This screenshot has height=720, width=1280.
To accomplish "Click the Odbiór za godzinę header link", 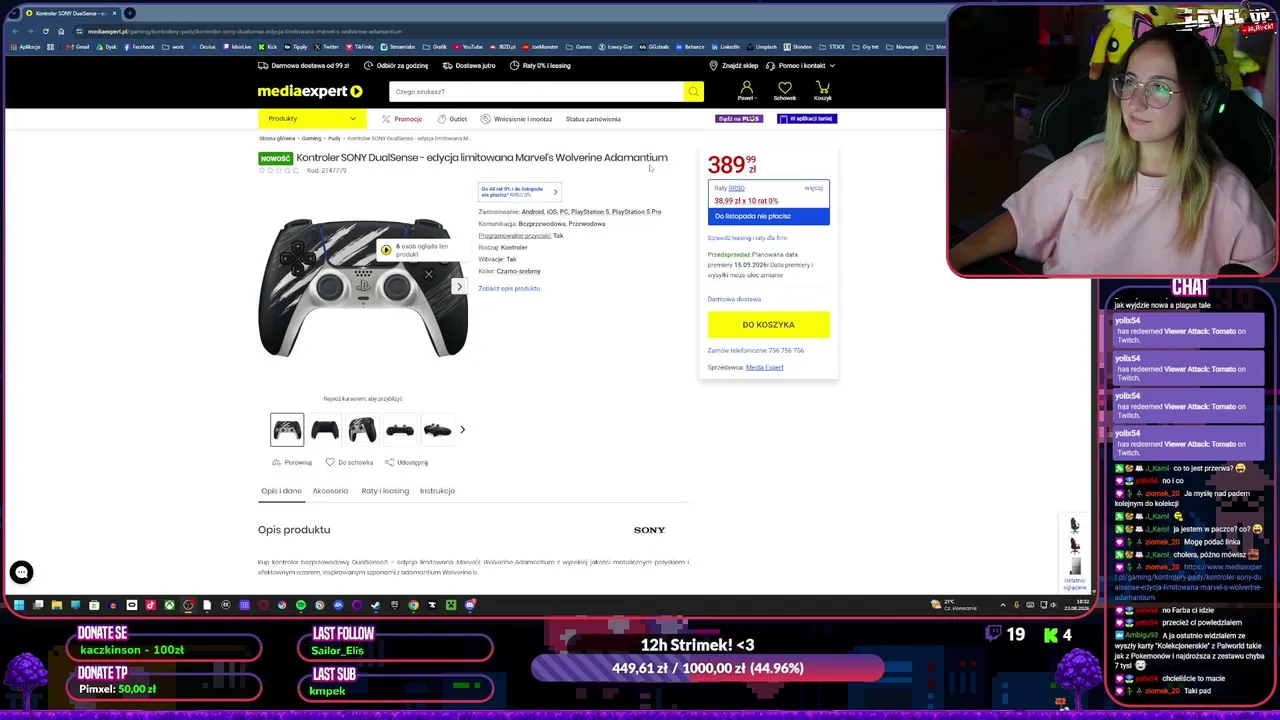I will [395, 66].
